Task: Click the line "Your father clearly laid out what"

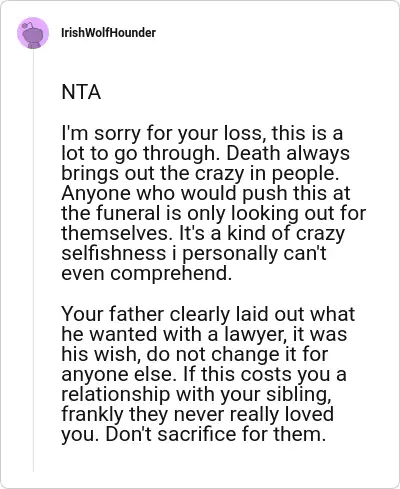Action: click(208, 314)
